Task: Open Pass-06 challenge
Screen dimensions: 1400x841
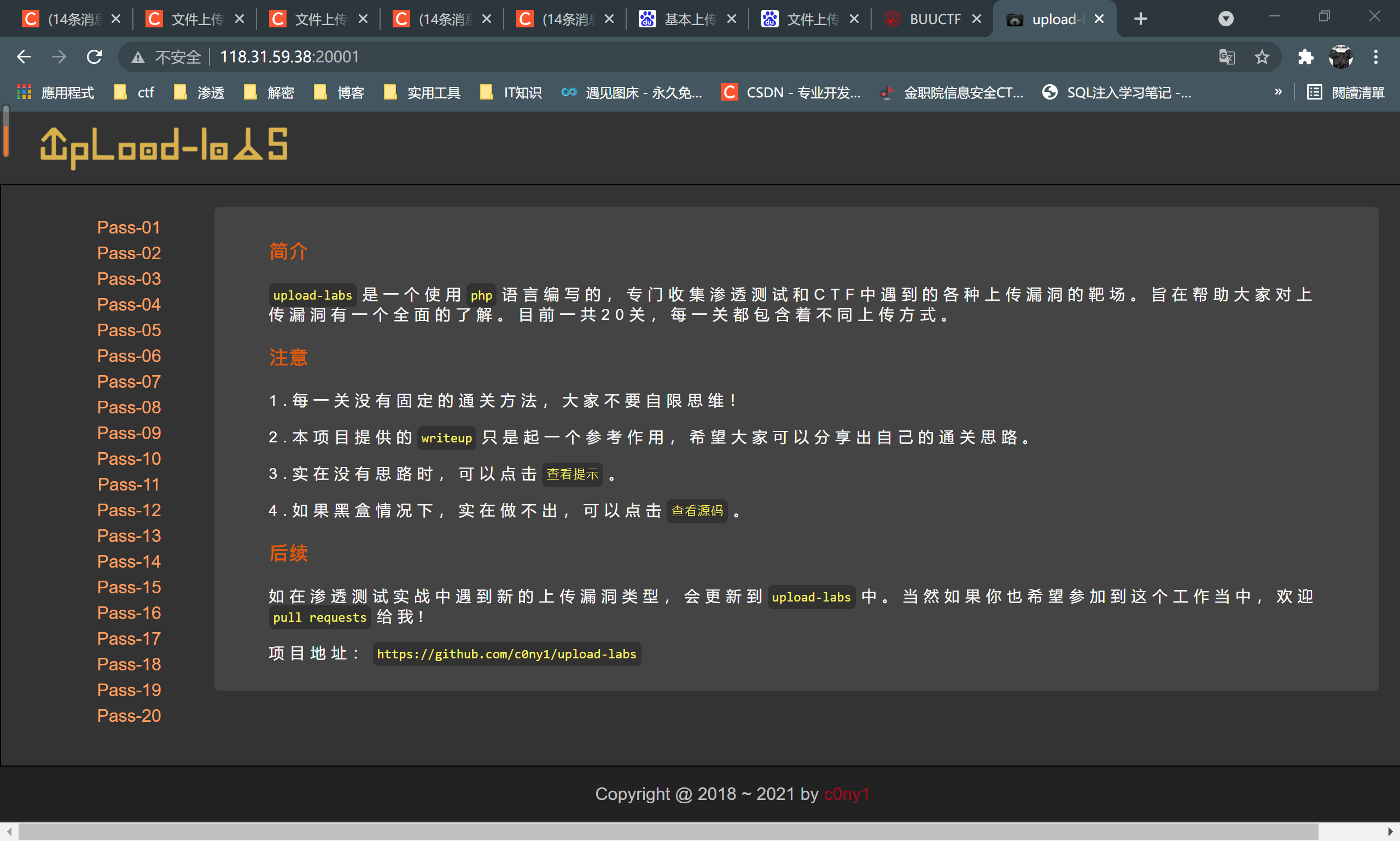Action: coord(129,356)
